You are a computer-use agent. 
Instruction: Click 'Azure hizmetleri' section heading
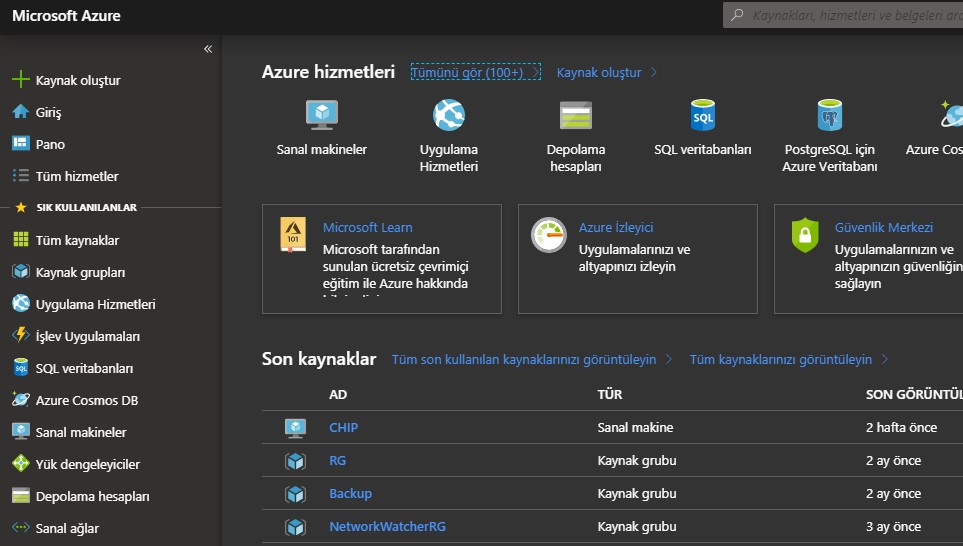[x=328, y=72]
